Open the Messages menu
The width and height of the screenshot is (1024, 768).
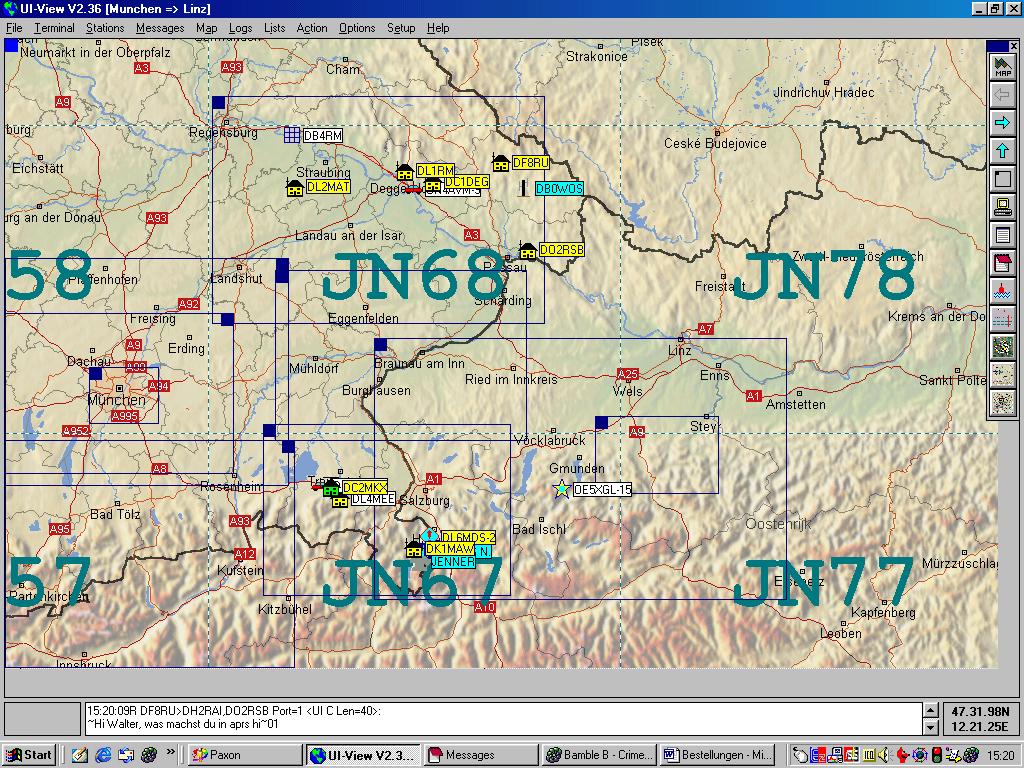160,28
